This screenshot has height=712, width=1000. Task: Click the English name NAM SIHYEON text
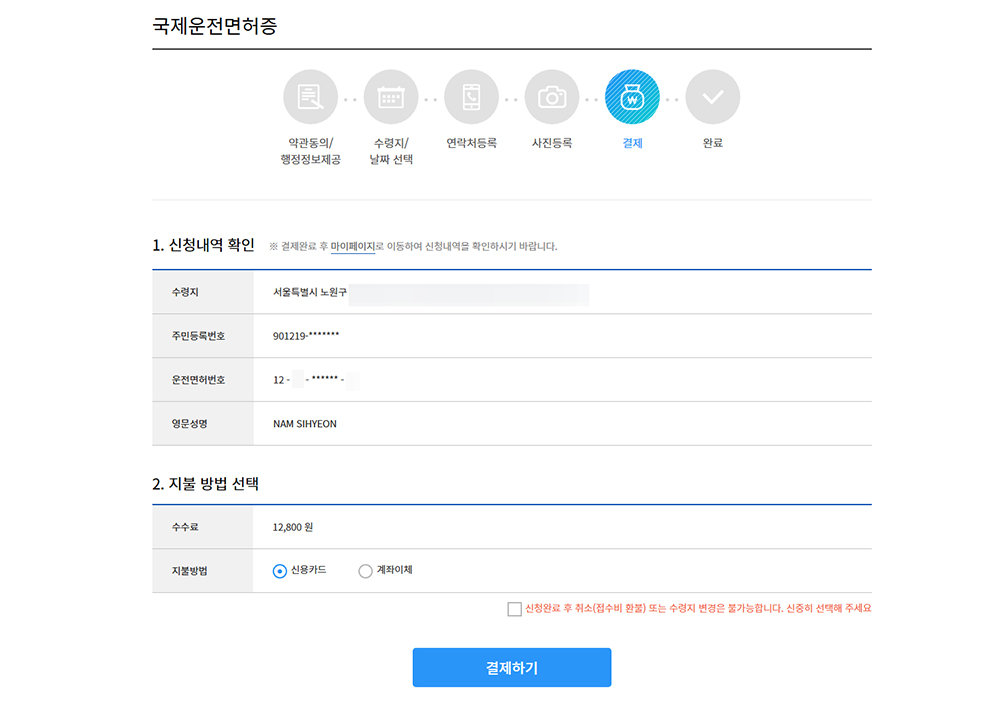click(305, 424)
